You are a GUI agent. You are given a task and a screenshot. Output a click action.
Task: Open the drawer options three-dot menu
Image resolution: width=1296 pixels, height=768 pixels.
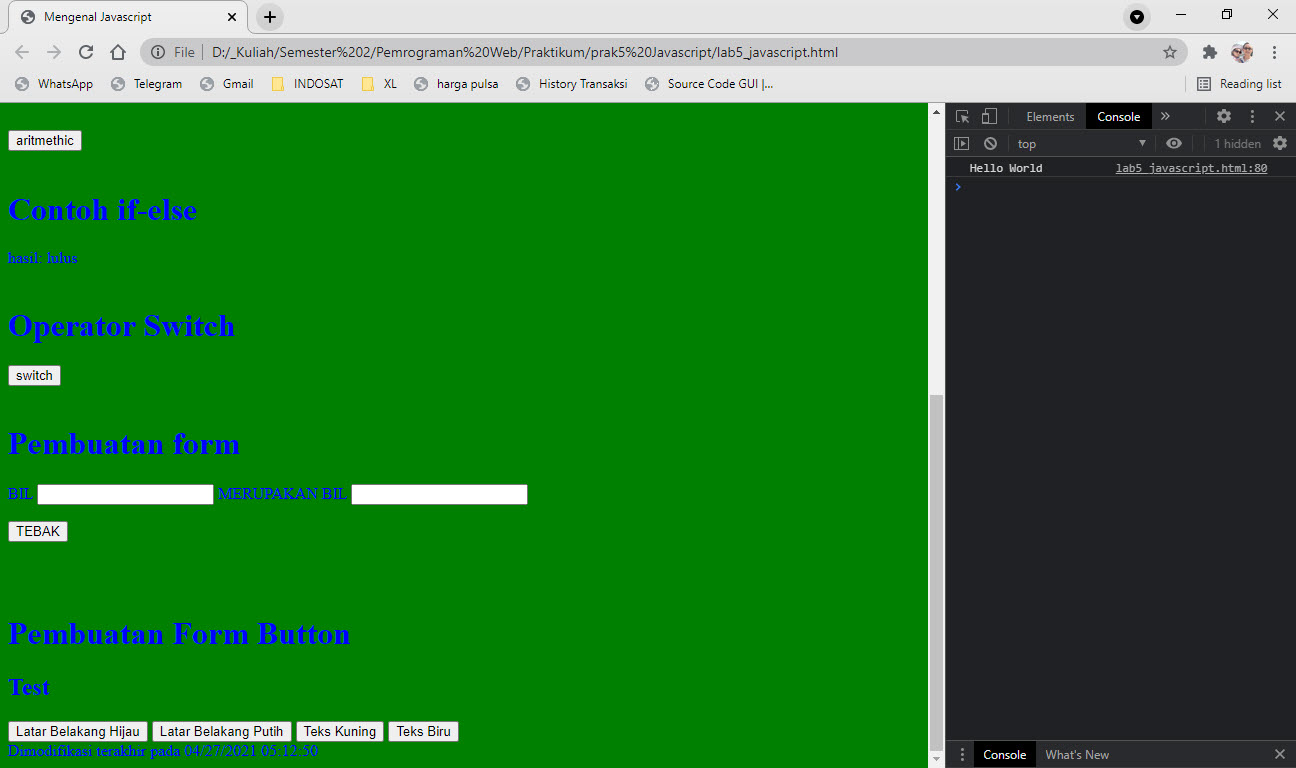pos(961,754)
